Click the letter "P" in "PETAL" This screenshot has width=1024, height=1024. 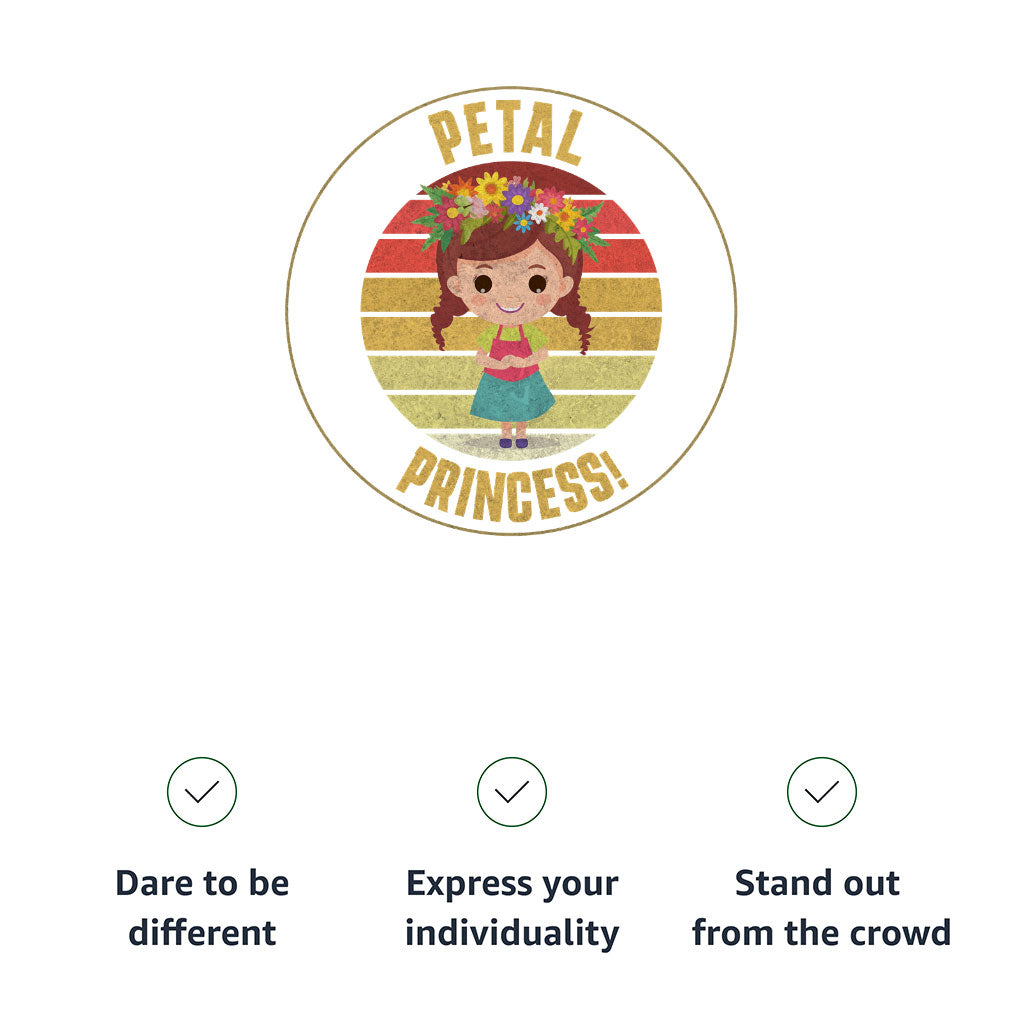tap(443, 138)
